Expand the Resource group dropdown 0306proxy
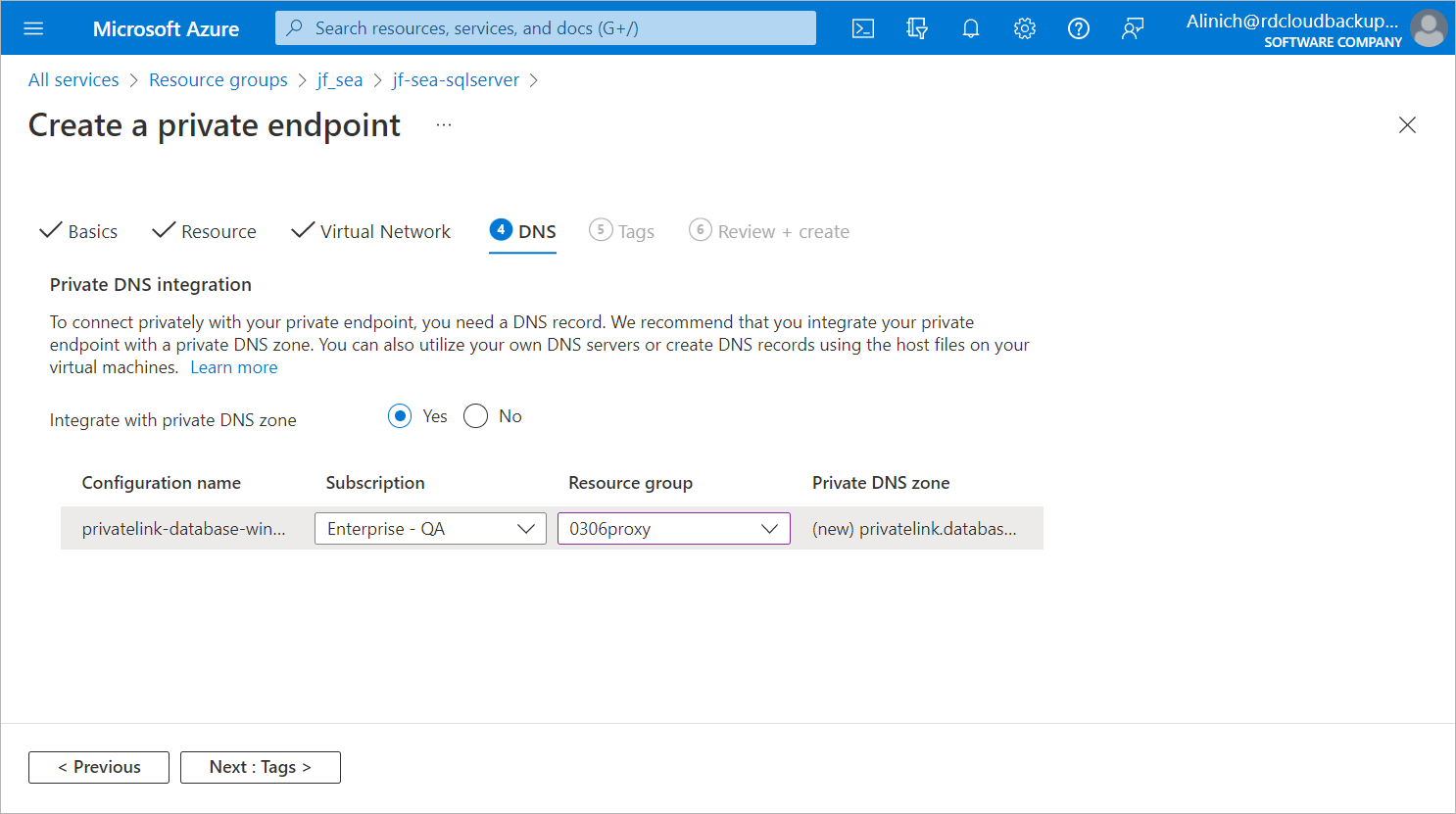 point(674,529)
